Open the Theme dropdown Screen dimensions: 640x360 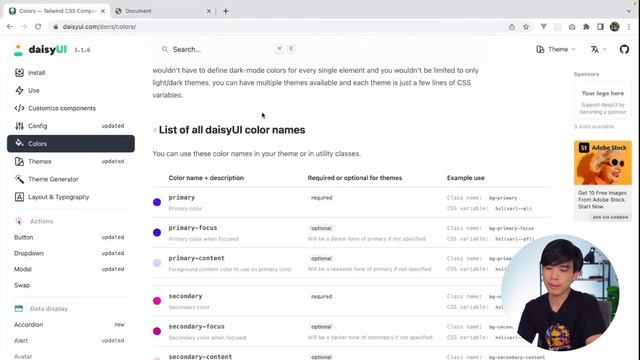pyautogui.click(x=556, y=49)
